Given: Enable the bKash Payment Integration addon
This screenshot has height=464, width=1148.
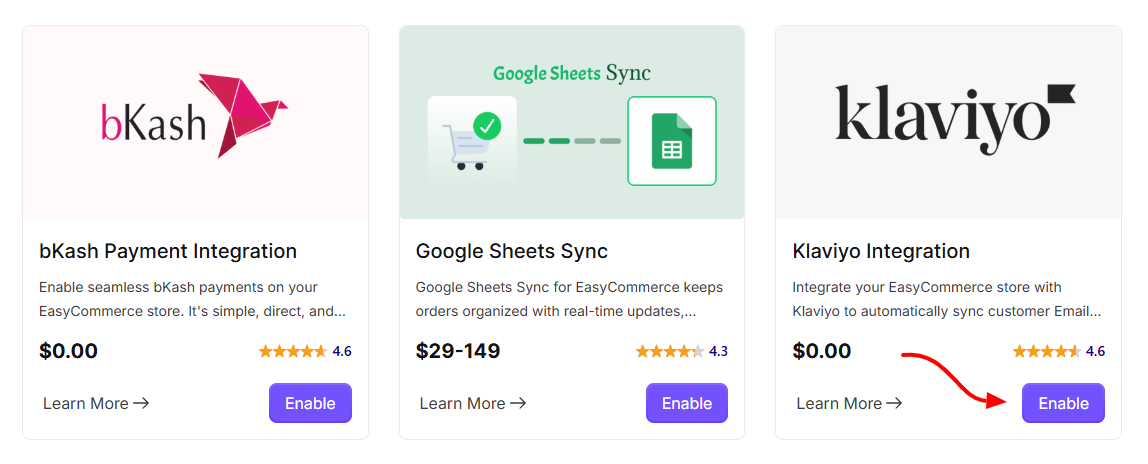Looking at the screenshot, I should point(310,403).
